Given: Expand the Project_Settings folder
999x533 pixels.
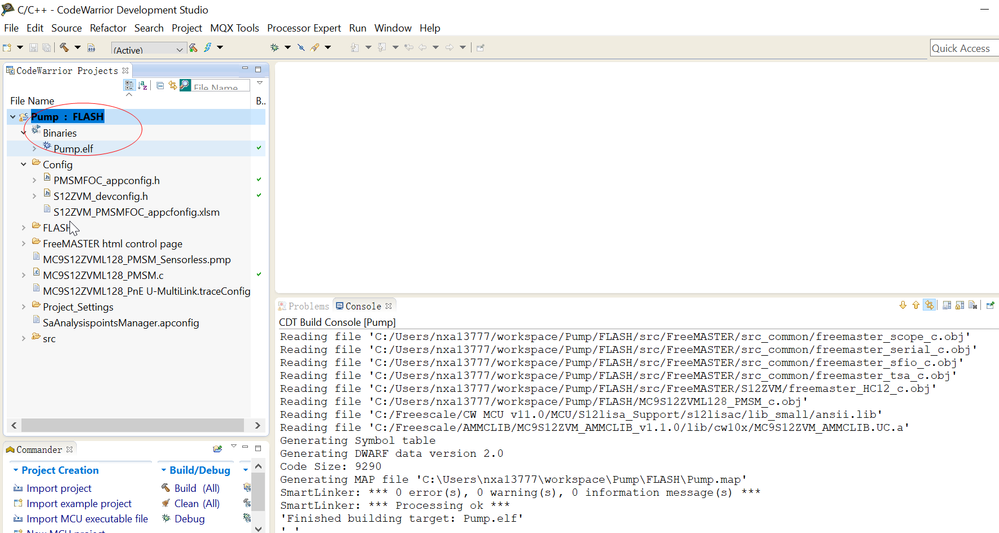Looking at the screenshot, I should 24,306.
